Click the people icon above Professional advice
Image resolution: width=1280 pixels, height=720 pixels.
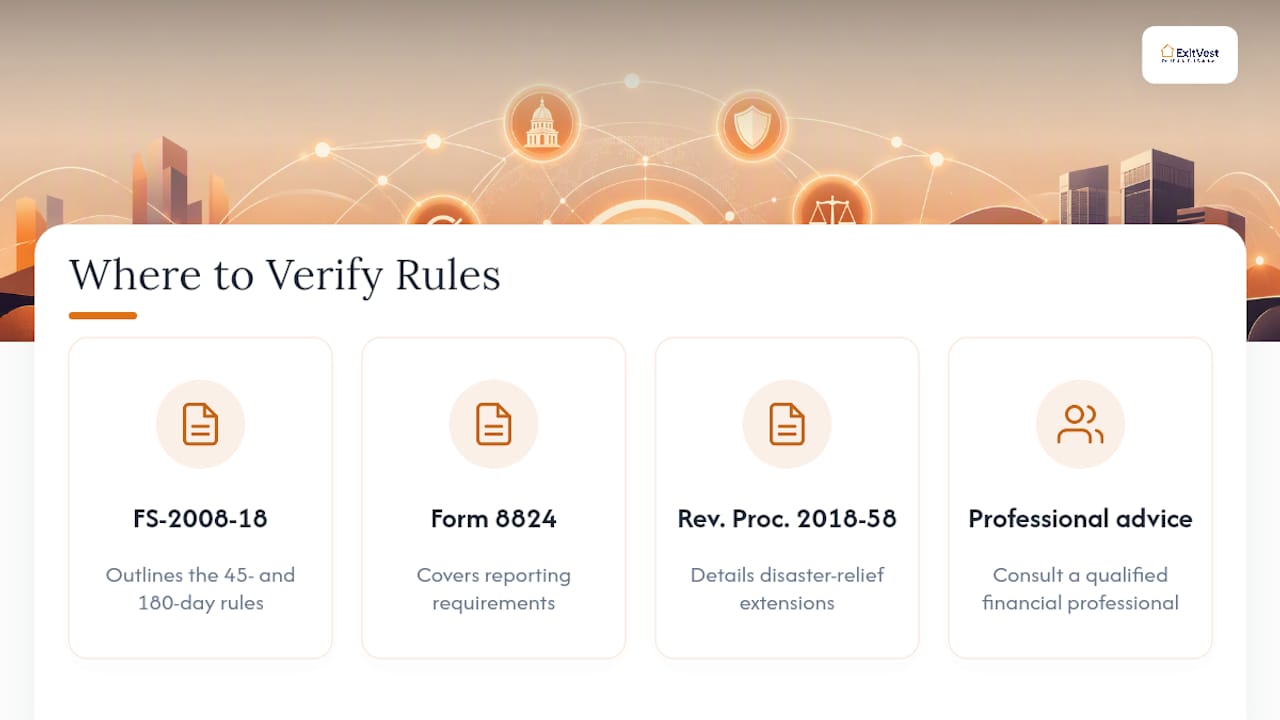pyautogui.click(x=1080, y=424)
